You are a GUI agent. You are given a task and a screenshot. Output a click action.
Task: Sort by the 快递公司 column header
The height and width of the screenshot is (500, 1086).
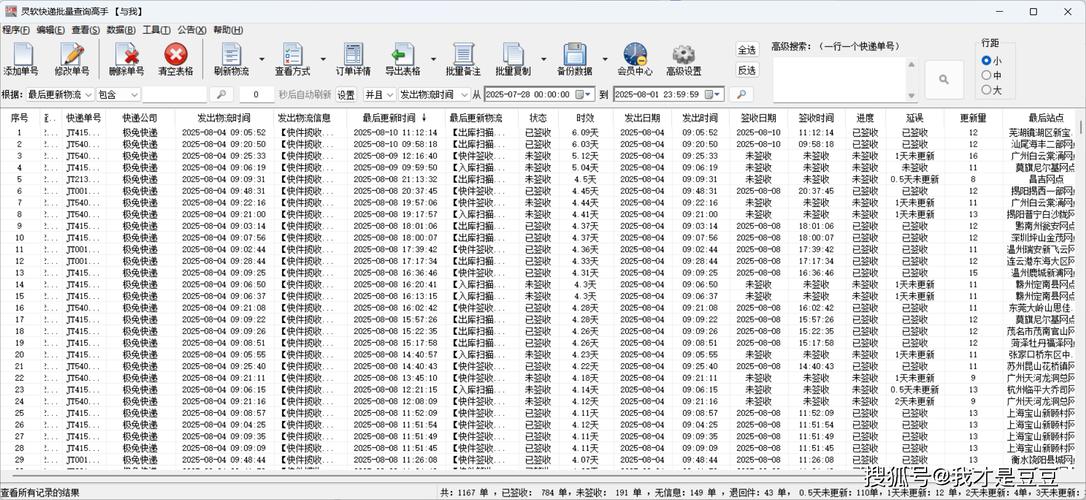click(x=141, y=118)
